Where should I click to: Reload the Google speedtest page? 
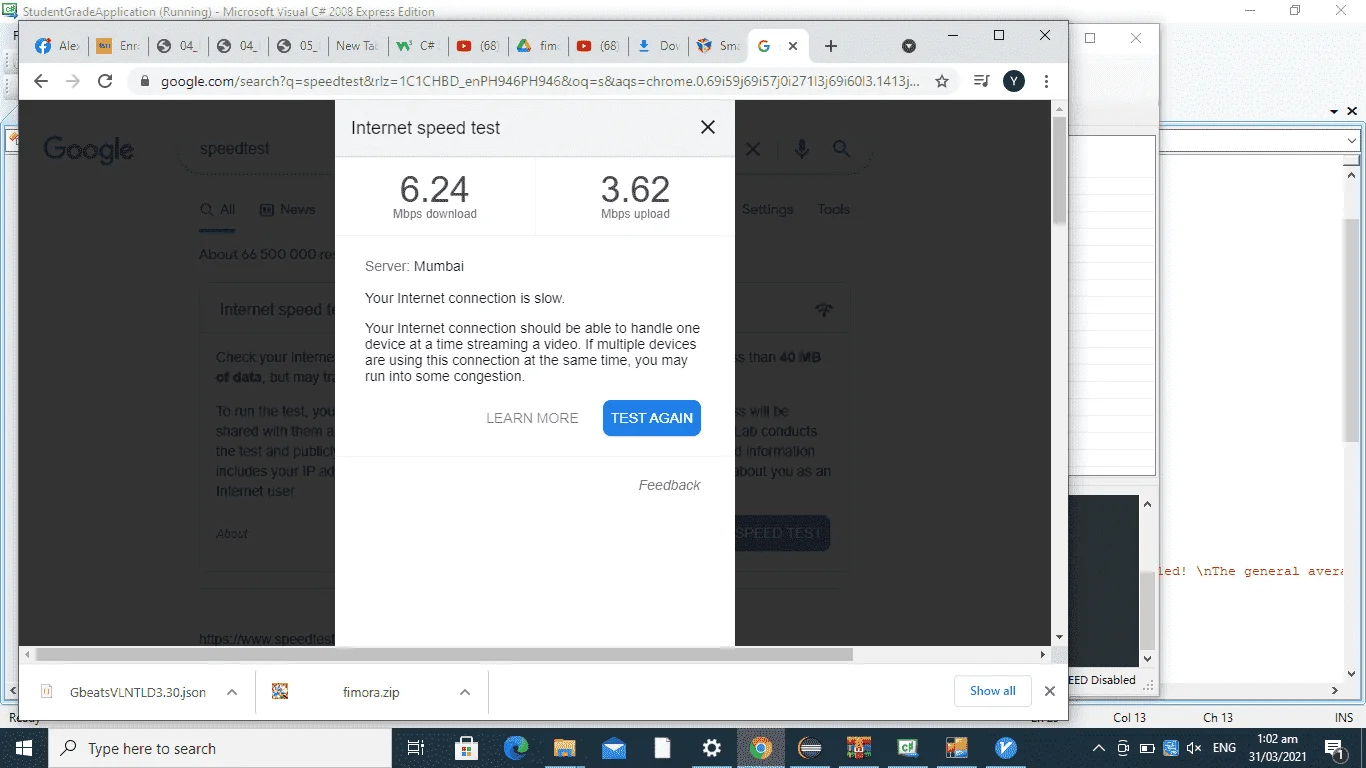(105, 81)
